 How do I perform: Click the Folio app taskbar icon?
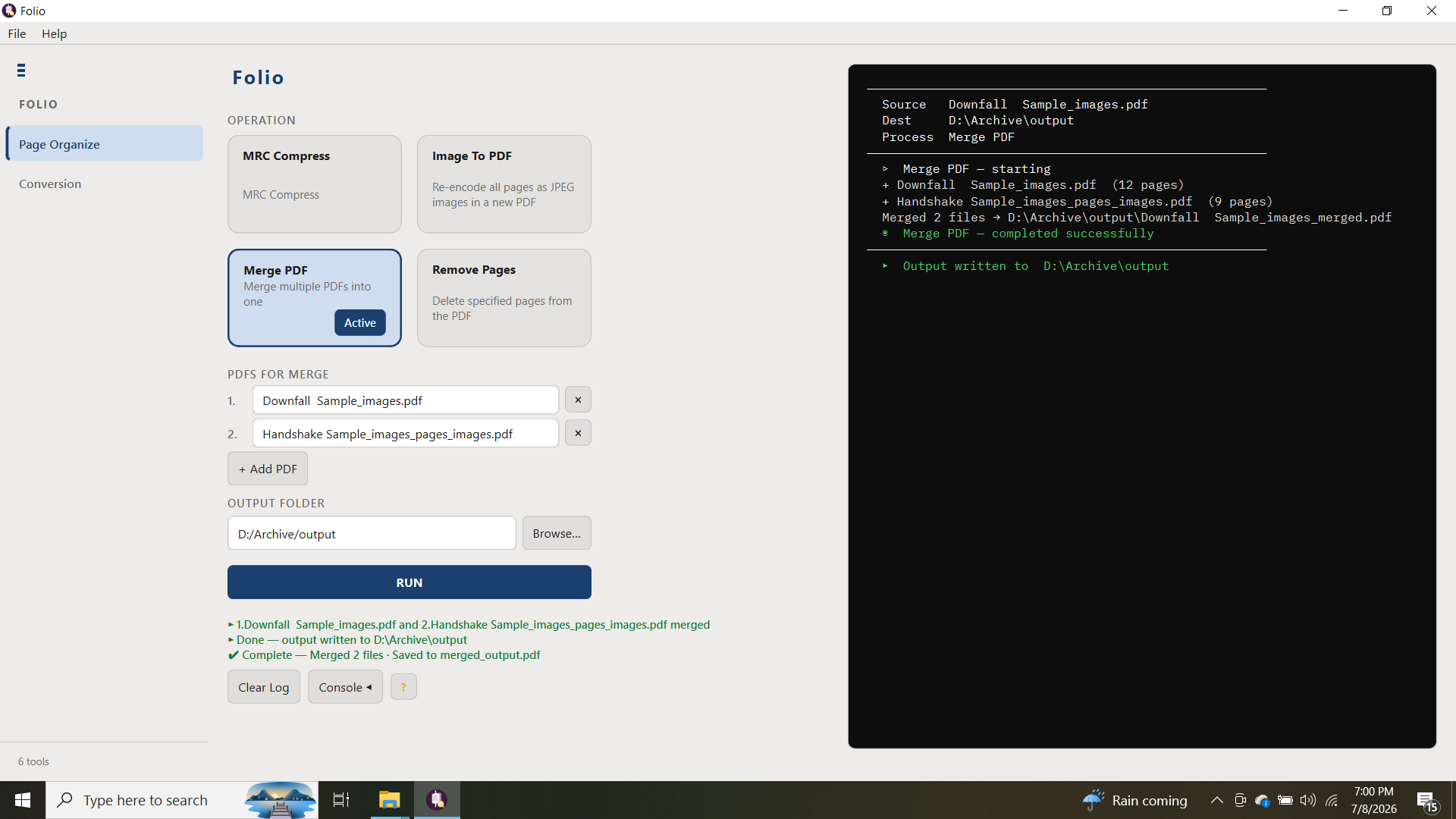click(x=437, y=800)
